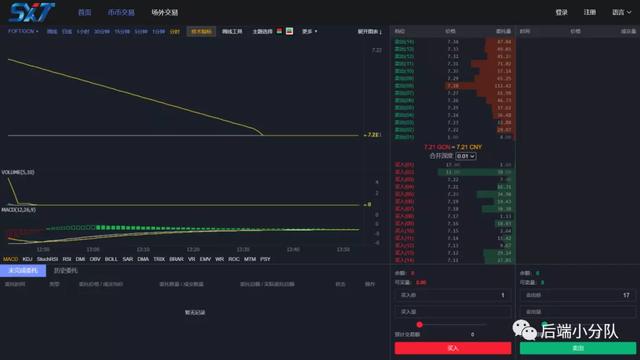Click the 登录 login link
Image resolution: width=640 pixels, height=360 pixels.
tap(562, 13)
